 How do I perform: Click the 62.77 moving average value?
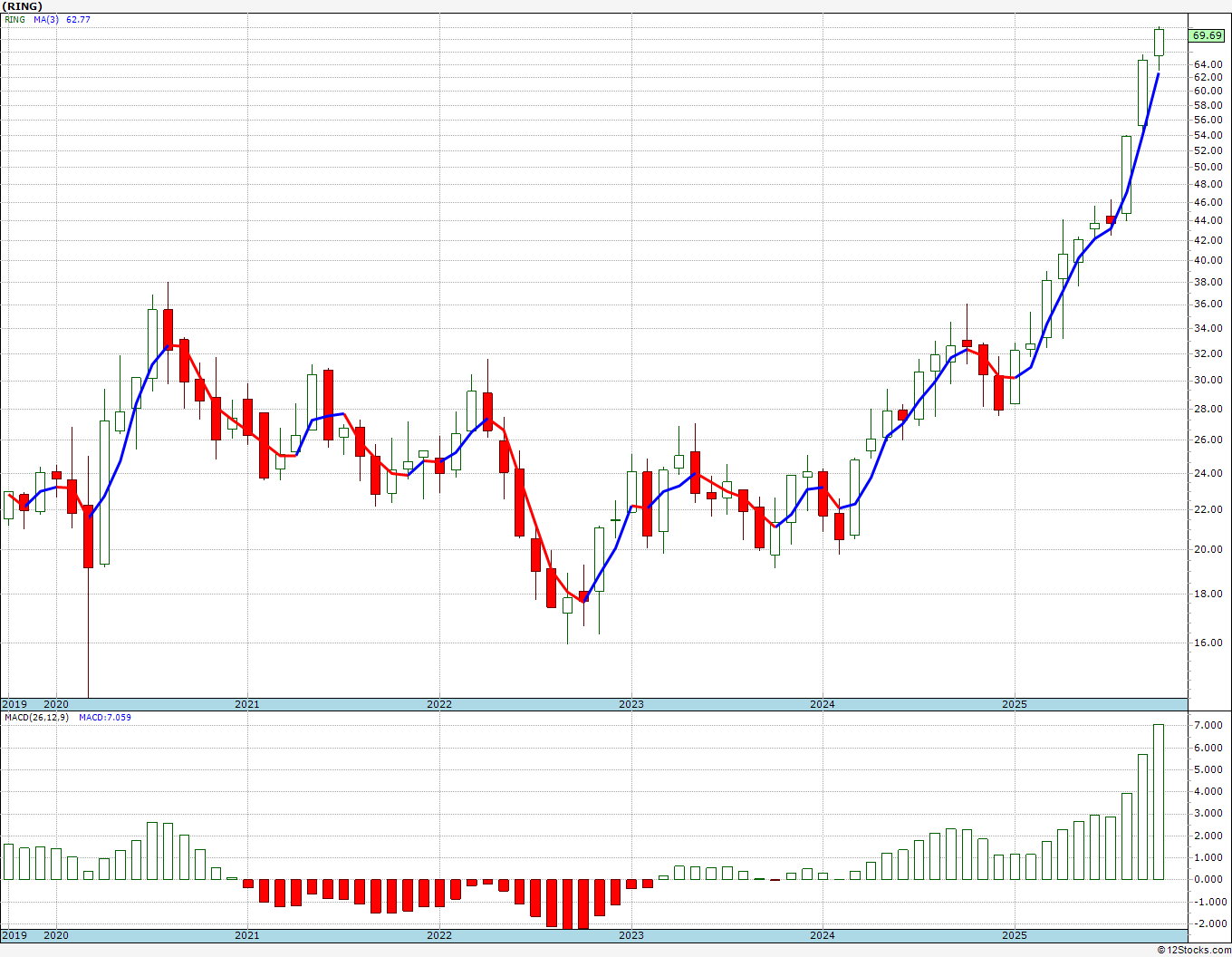click(x=79, y=19)
